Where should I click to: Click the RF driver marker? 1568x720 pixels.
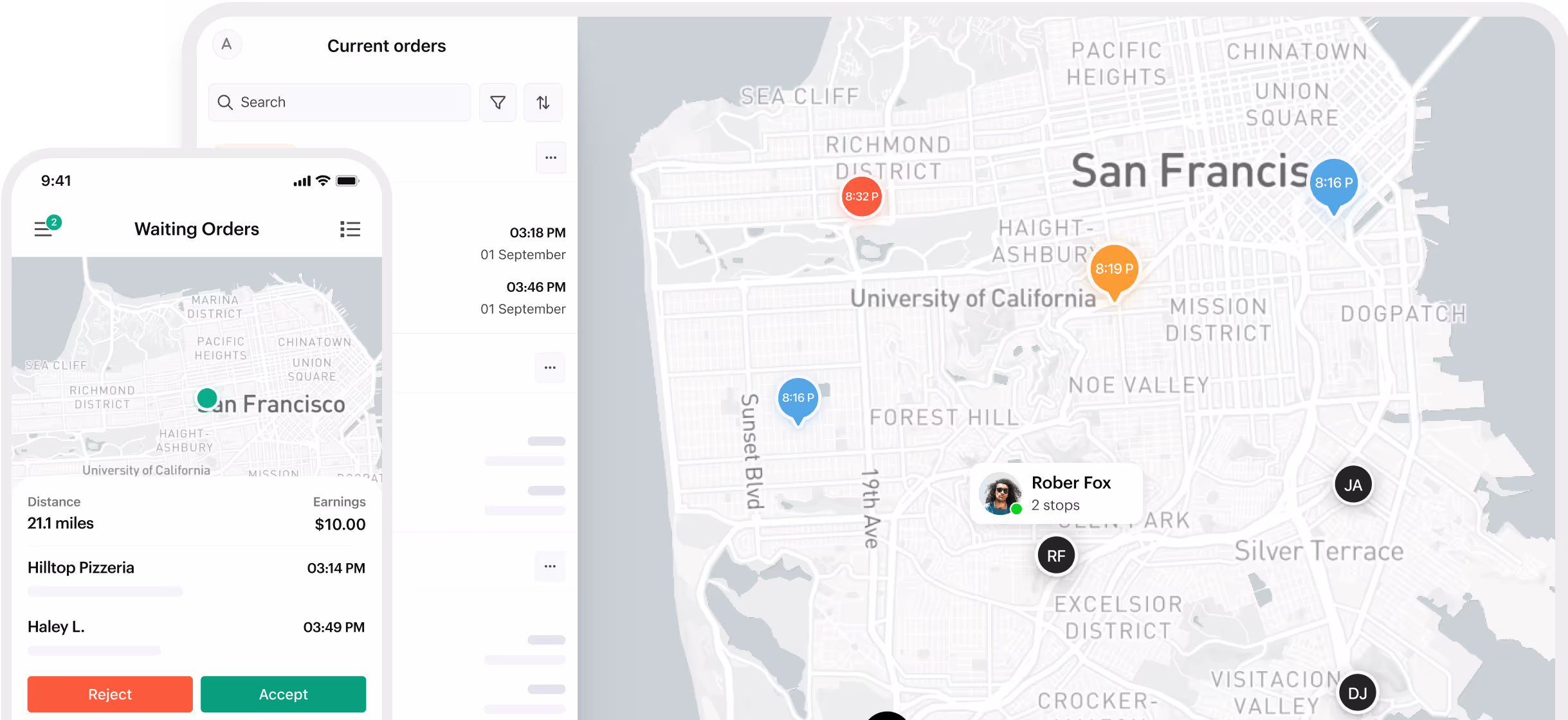pyautogui.click(x=1056, y=556)
